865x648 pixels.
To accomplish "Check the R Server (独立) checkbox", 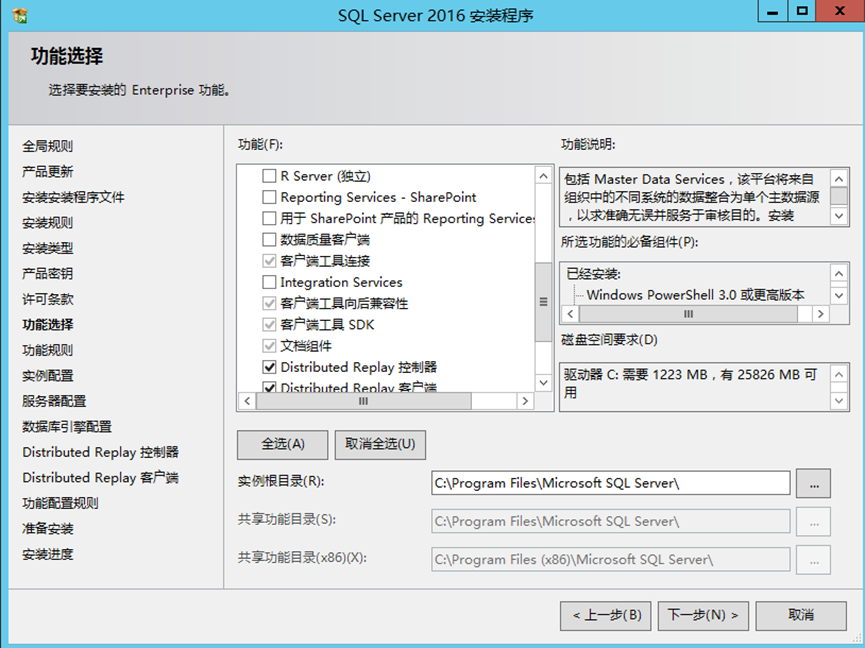I will 269,176.
